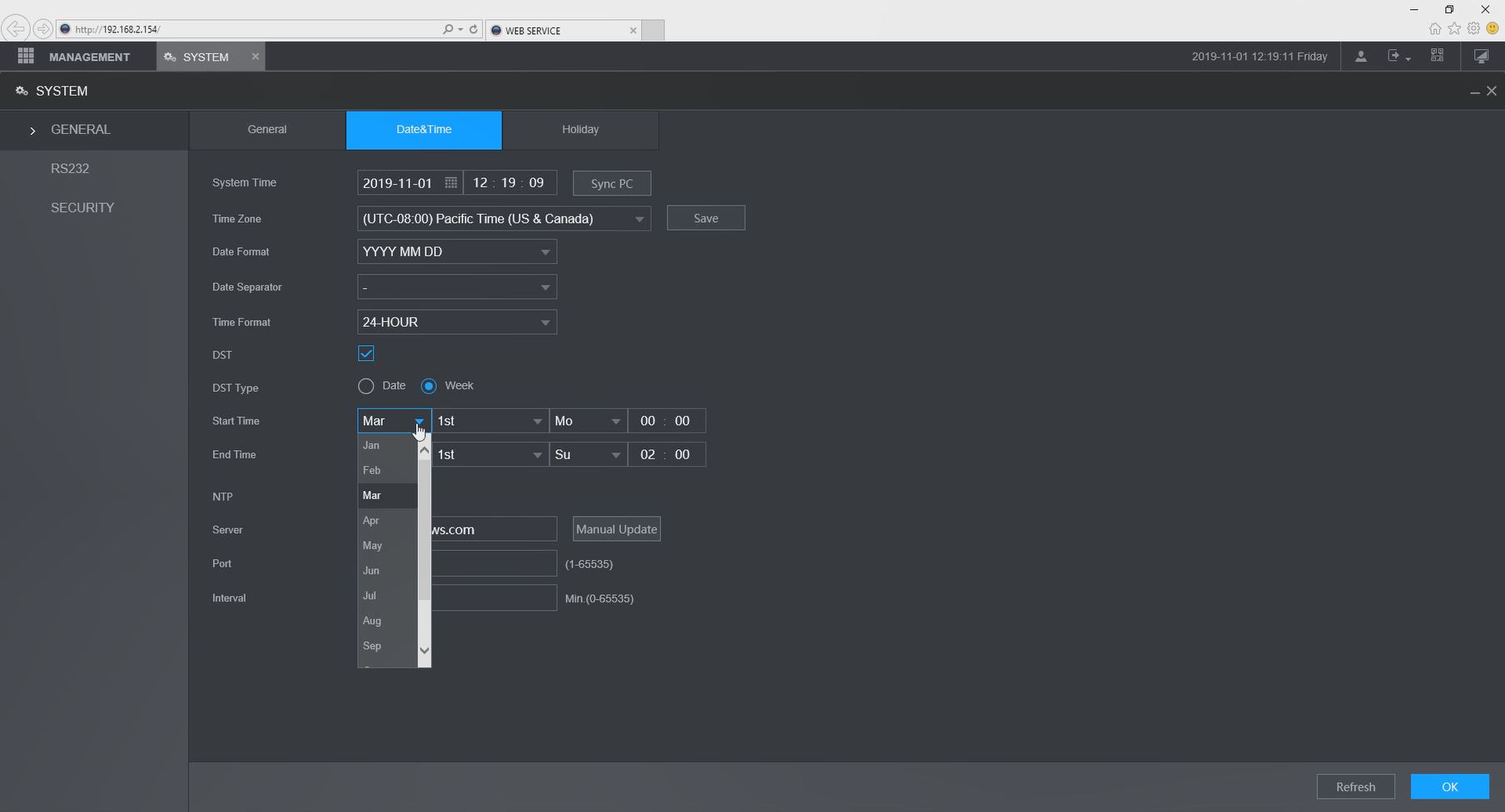Switch to the General tab
The image size is (1505, 812).
click(267, 130)
